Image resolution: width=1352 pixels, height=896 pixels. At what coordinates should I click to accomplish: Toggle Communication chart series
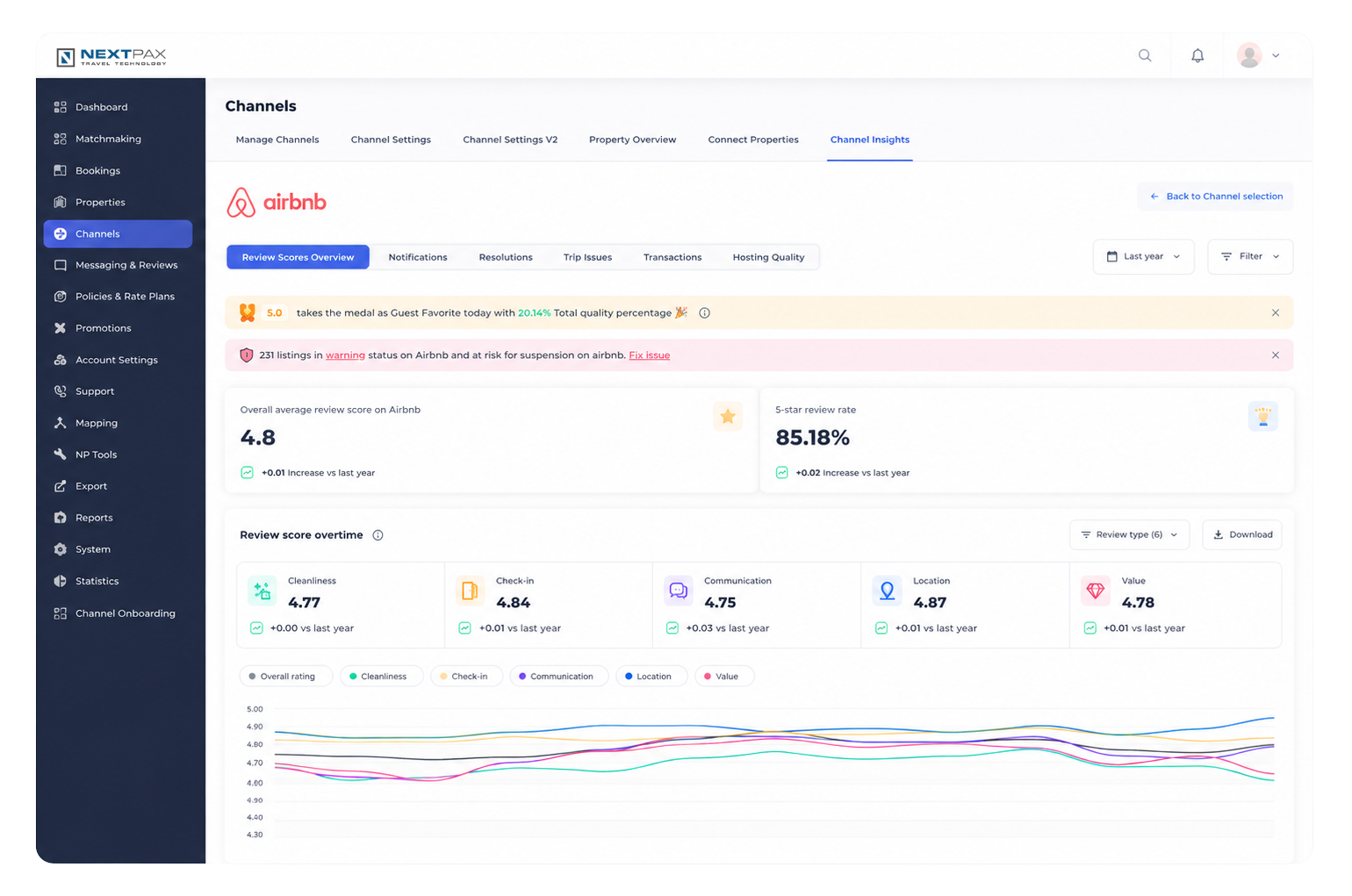point(558,677)
